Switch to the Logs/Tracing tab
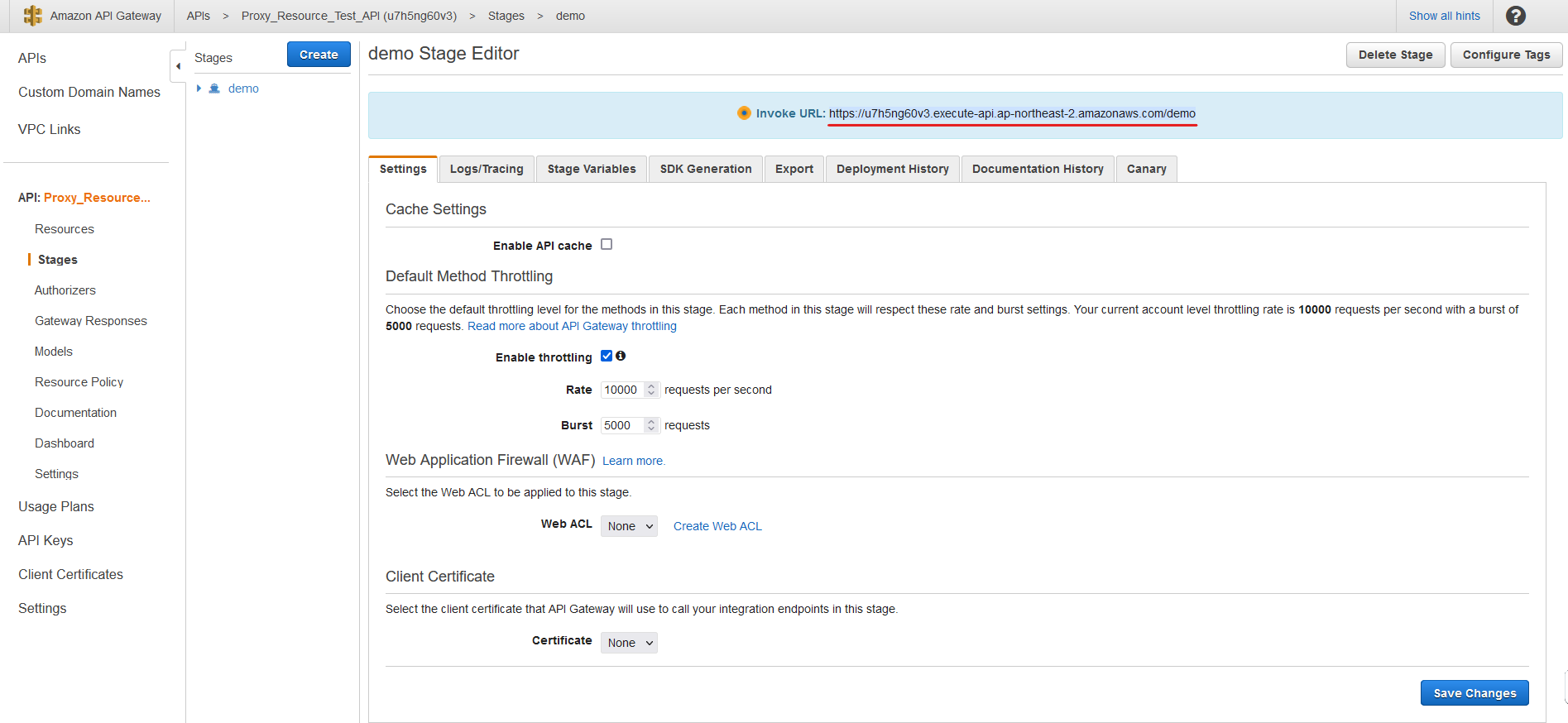Screen dimensions: 1568x723 click(487, 169)
